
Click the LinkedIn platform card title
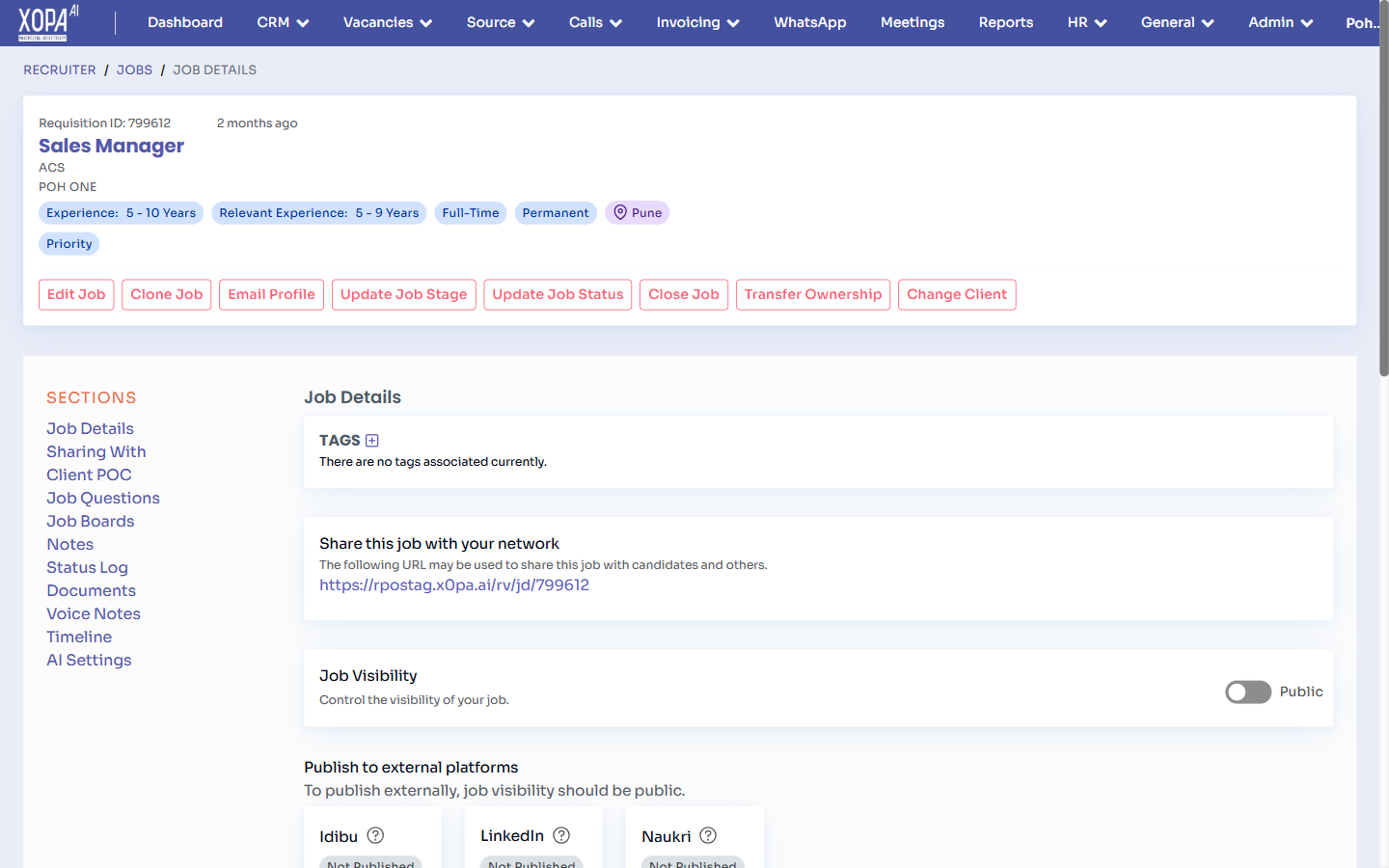512,836
